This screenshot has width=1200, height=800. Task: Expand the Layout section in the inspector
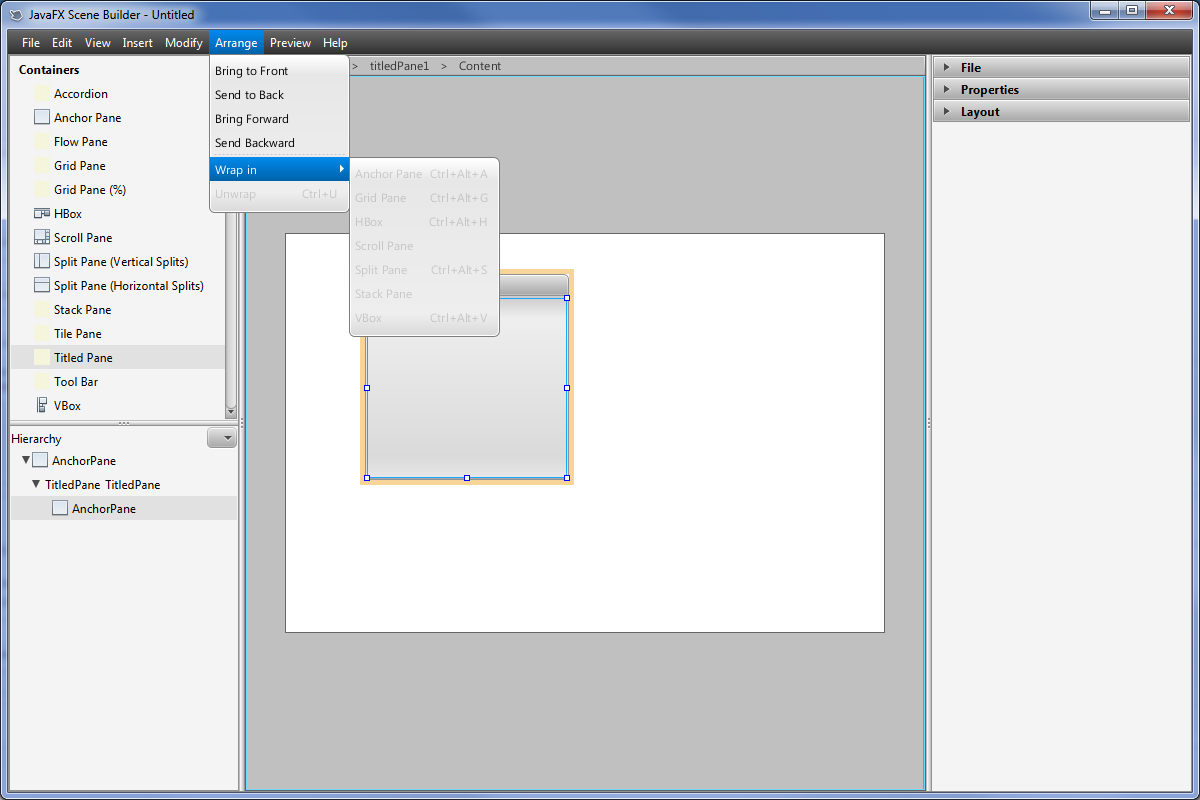pyautogui.click(x=946, y=112)
